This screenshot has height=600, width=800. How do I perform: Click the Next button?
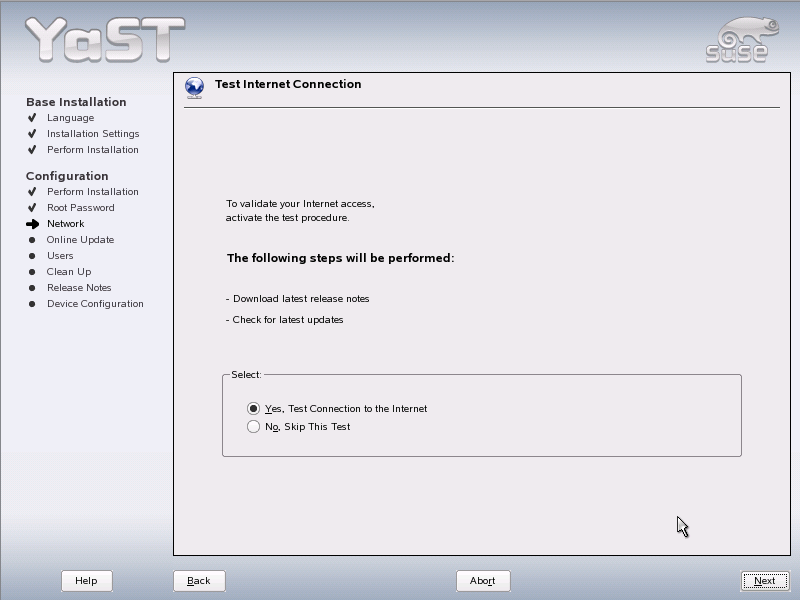pyautogui.click(x=764, y=581)
